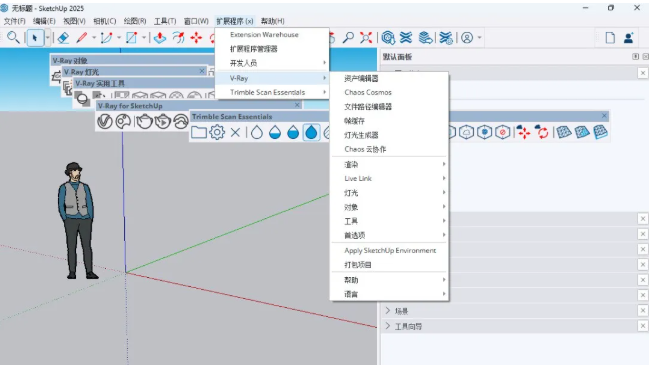The width and height of the screenshot is (660, 387).
Task: Click Apply SketchUp Environment menu entry
Action: coord(390,251)
